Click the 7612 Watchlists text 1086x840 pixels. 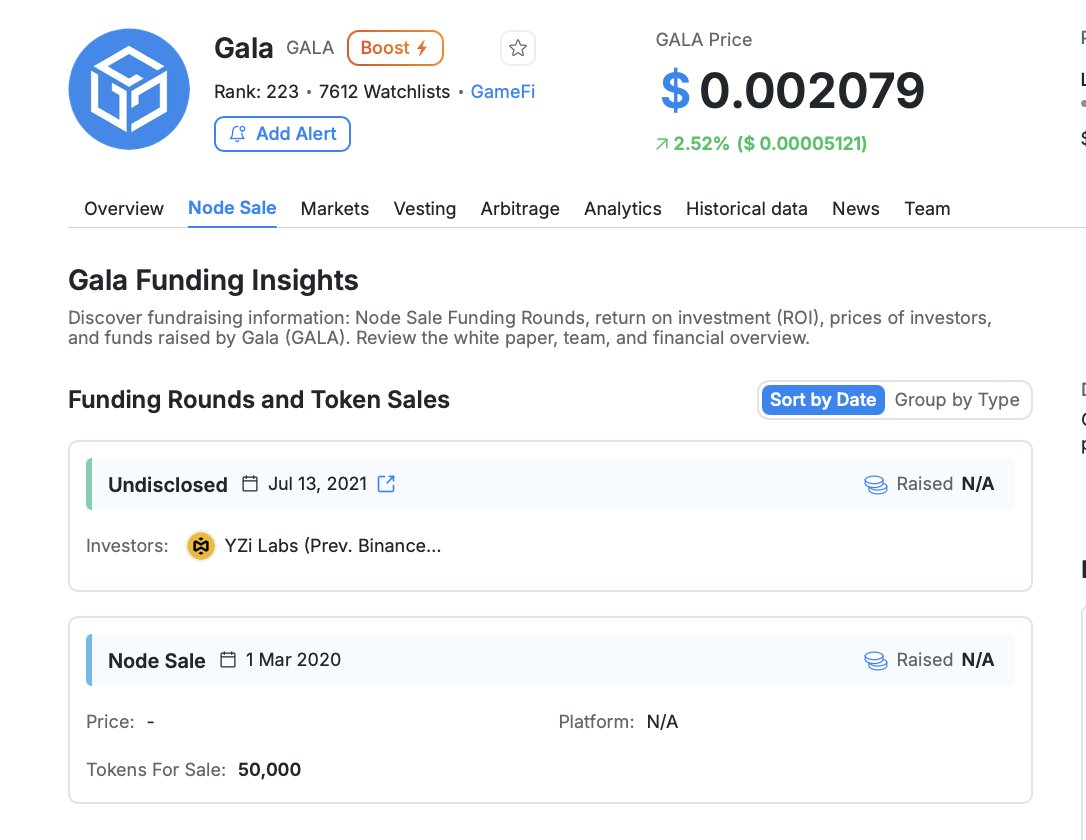tap(384, 91)
